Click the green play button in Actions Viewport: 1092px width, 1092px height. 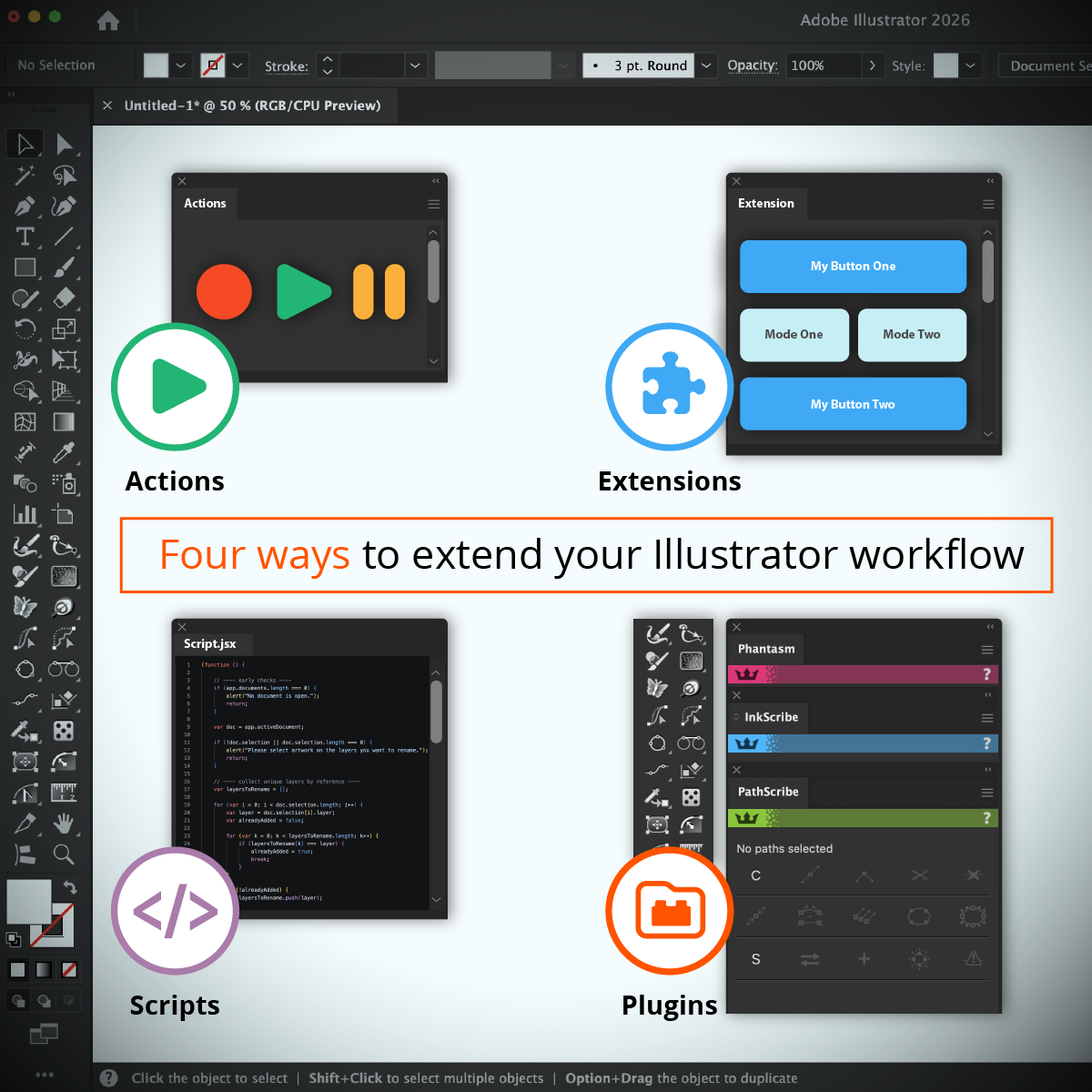303,292
